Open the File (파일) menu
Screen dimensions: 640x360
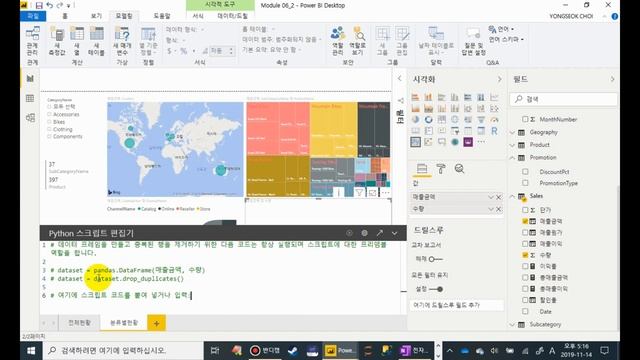33,16
